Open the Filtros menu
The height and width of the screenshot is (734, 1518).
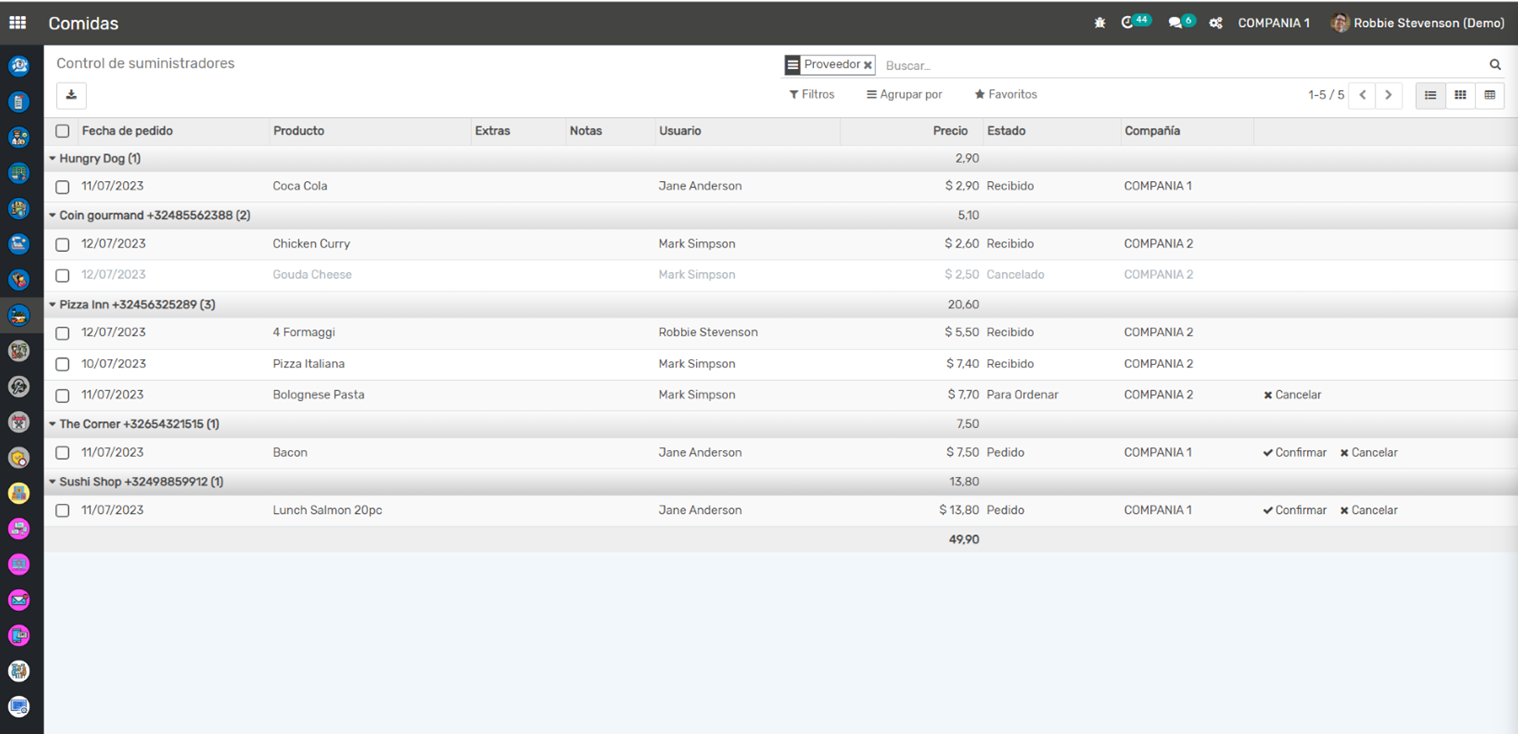[811, 95]
